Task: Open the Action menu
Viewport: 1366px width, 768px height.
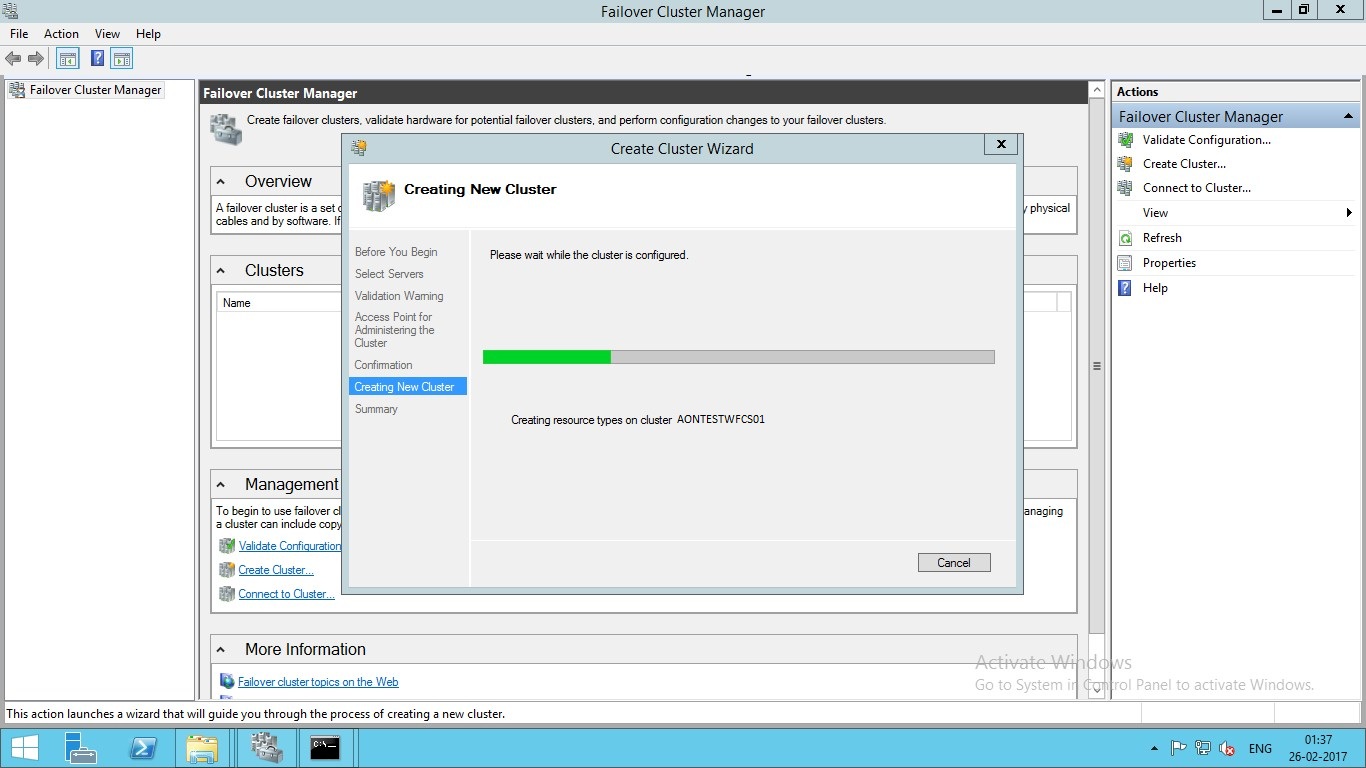Action: click(x=61, y=34)
